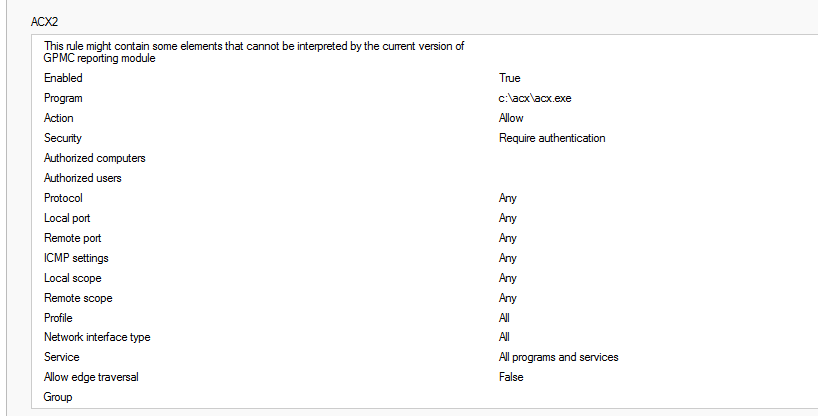The image size is (826, 416).
Task: Click the GPMC reporting module warning text
Action: click(254, 52)
